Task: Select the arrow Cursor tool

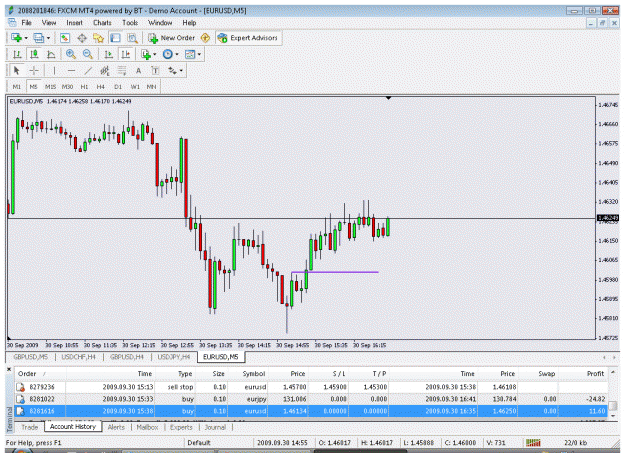Action: click(16, 71)
